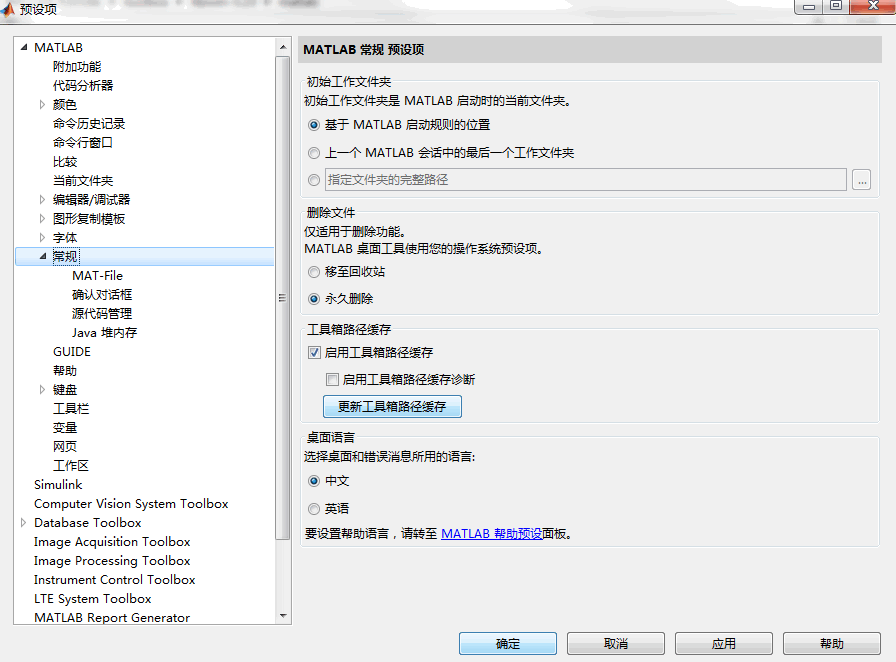This screenshot has width=896, height=662.
Task: Select 命令历史记录 in the tree
Action: (x=89, y=123)
